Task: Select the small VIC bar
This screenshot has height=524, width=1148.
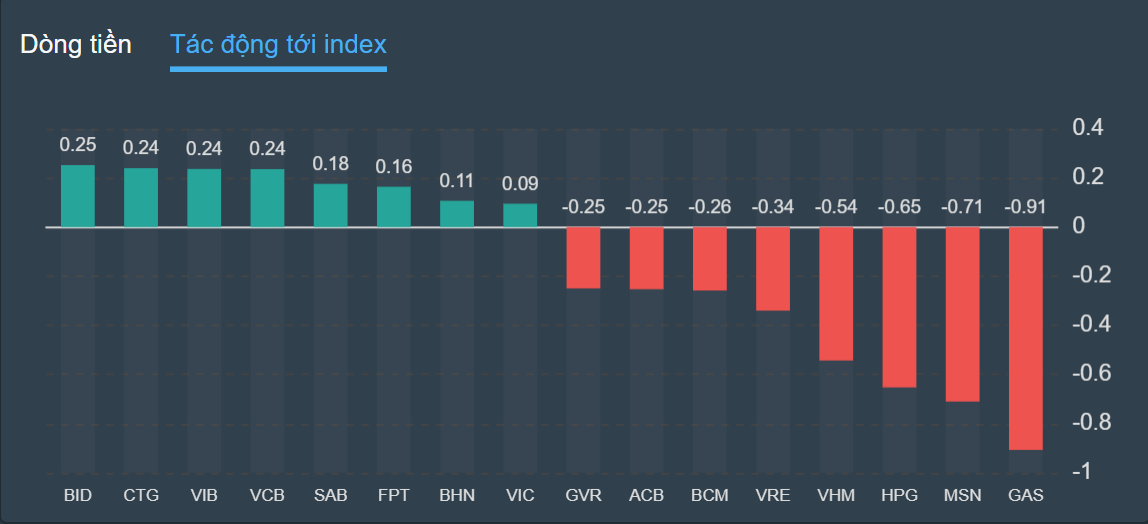Action: click(520, 216)
